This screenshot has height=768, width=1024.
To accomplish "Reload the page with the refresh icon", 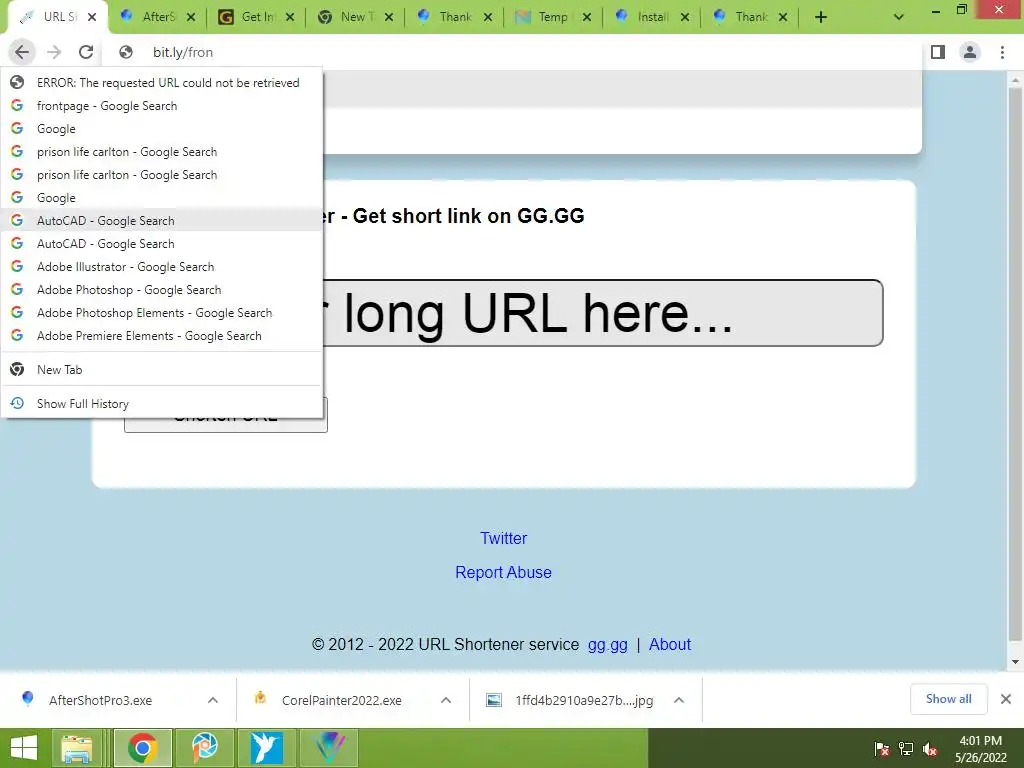I will [x=86, y=52].
